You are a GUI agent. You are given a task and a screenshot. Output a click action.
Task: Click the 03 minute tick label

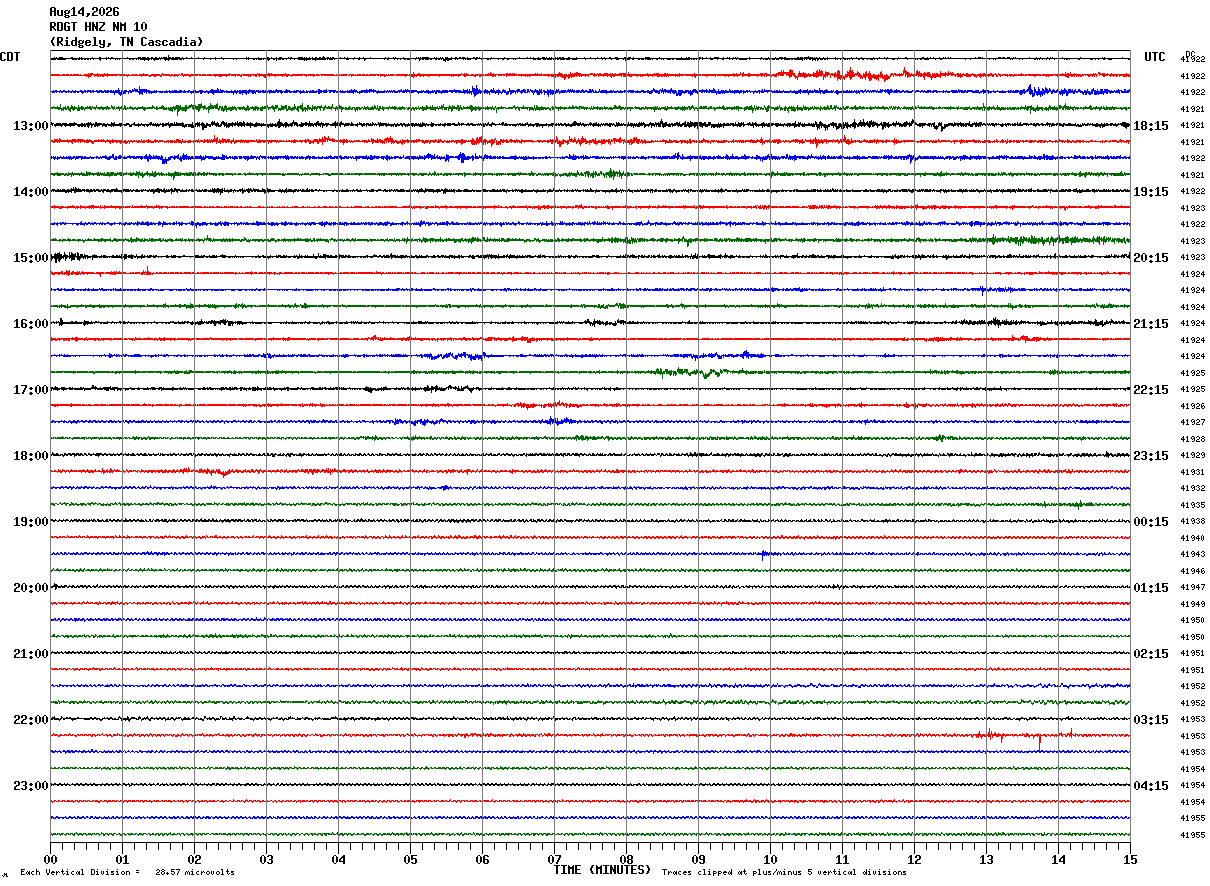(266, 859)
